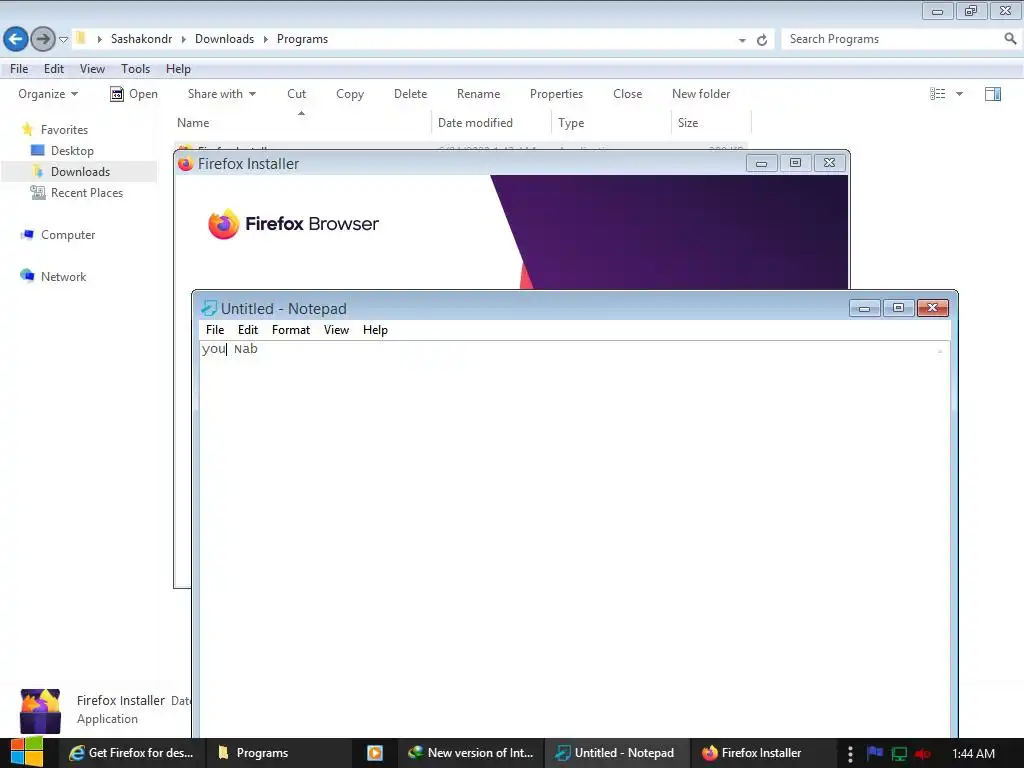The image size is (1024, 768).
Task: Open the Start menu
Action: tap(26, 752)
